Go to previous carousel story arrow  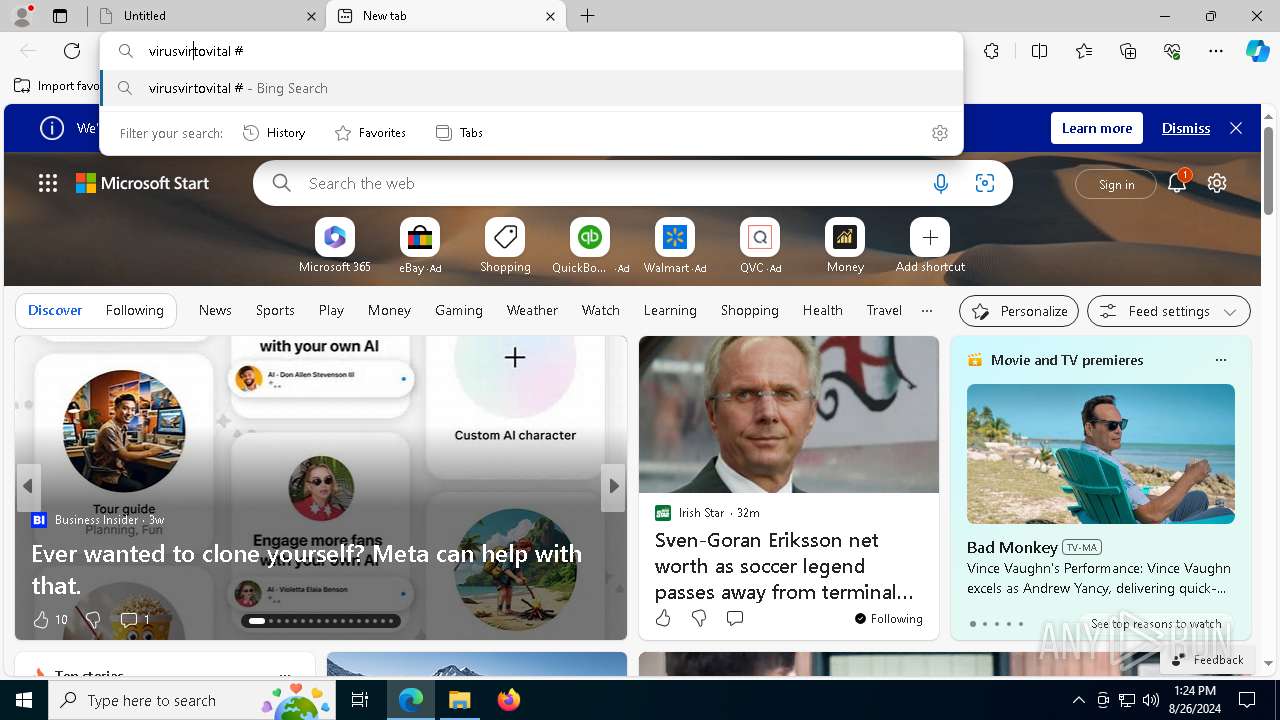point(28,486)
